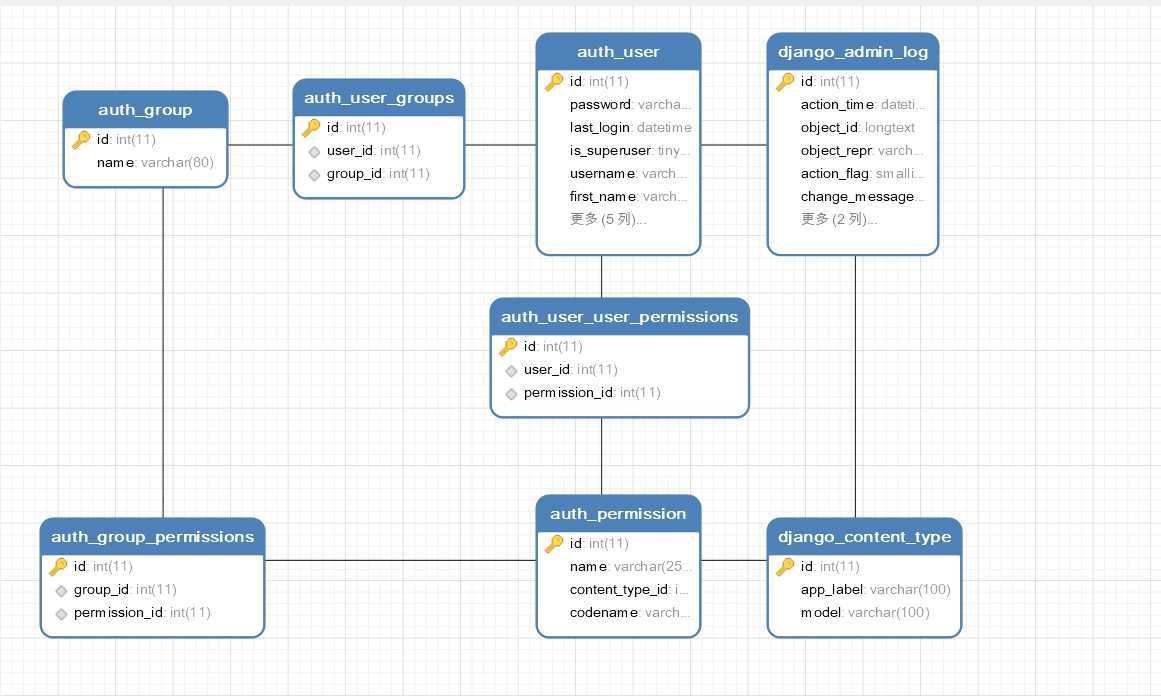Click primary key icon in auth_group
Screen dimensions: 1161x696
[x=81, y=139]
